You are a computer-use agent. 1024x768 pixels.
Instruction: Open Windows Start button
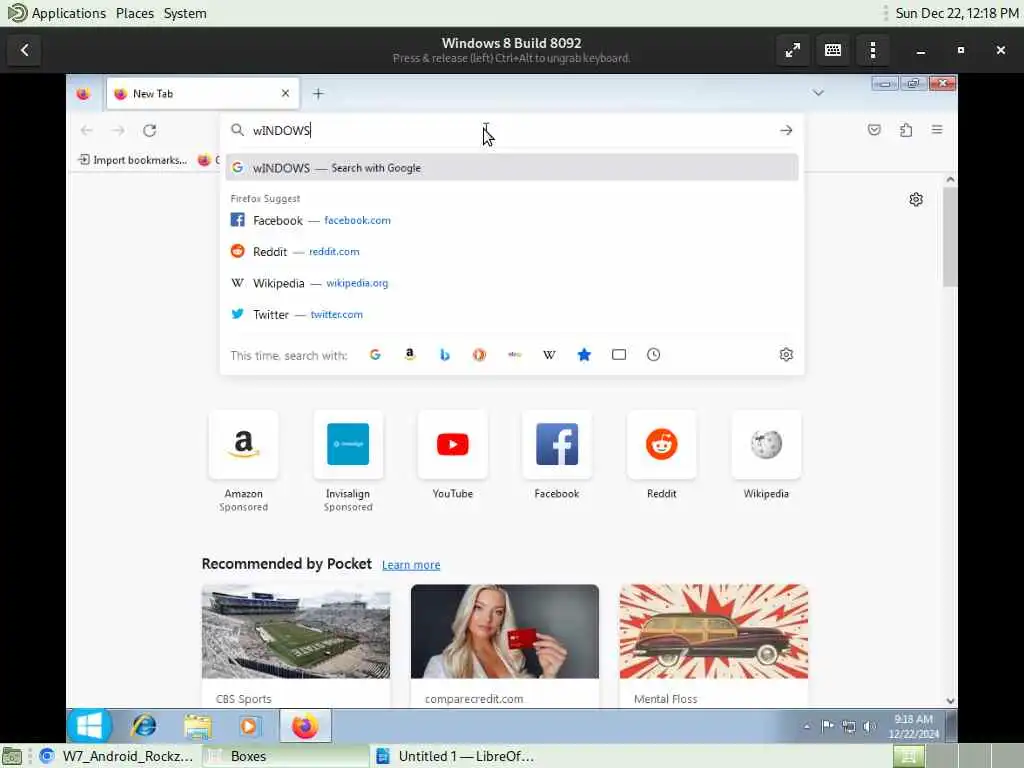(89, 726)
